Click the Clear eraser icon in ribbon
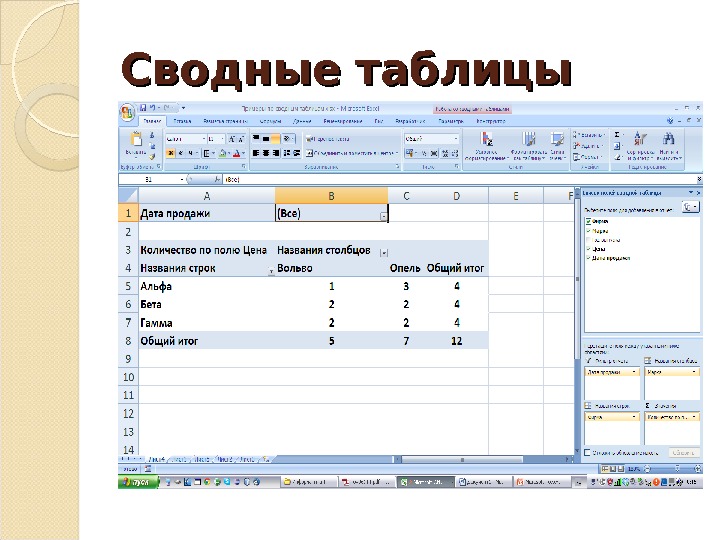720x540 pixels. coord(617,157)
